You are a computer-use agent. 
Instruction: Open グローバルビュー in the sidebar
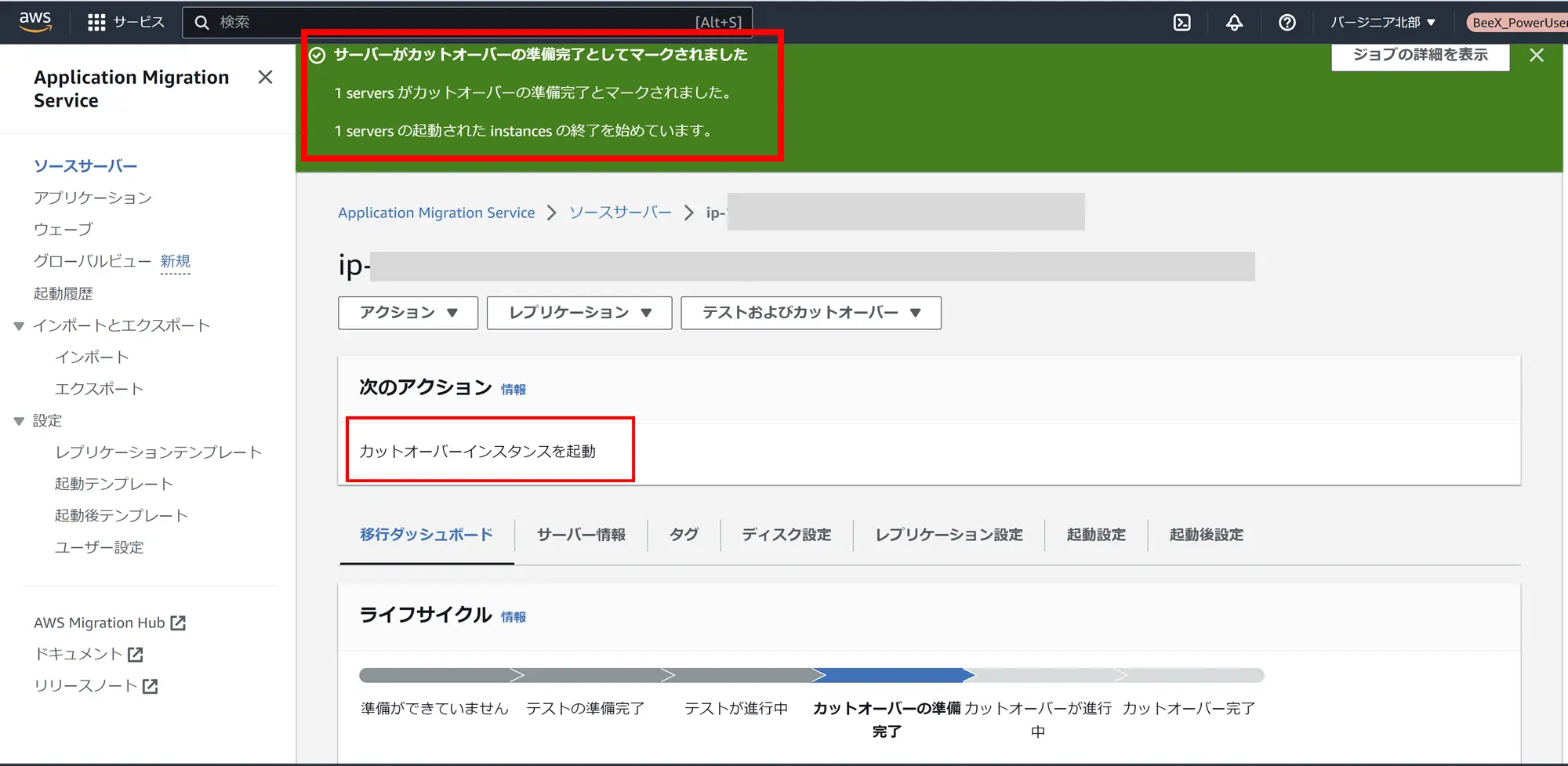coord(93,261)
